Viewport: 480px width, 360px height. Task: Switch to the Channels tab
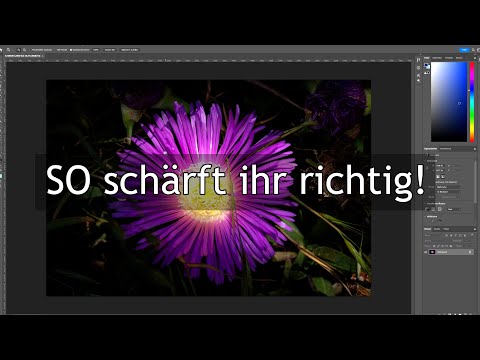pos(437,229)
